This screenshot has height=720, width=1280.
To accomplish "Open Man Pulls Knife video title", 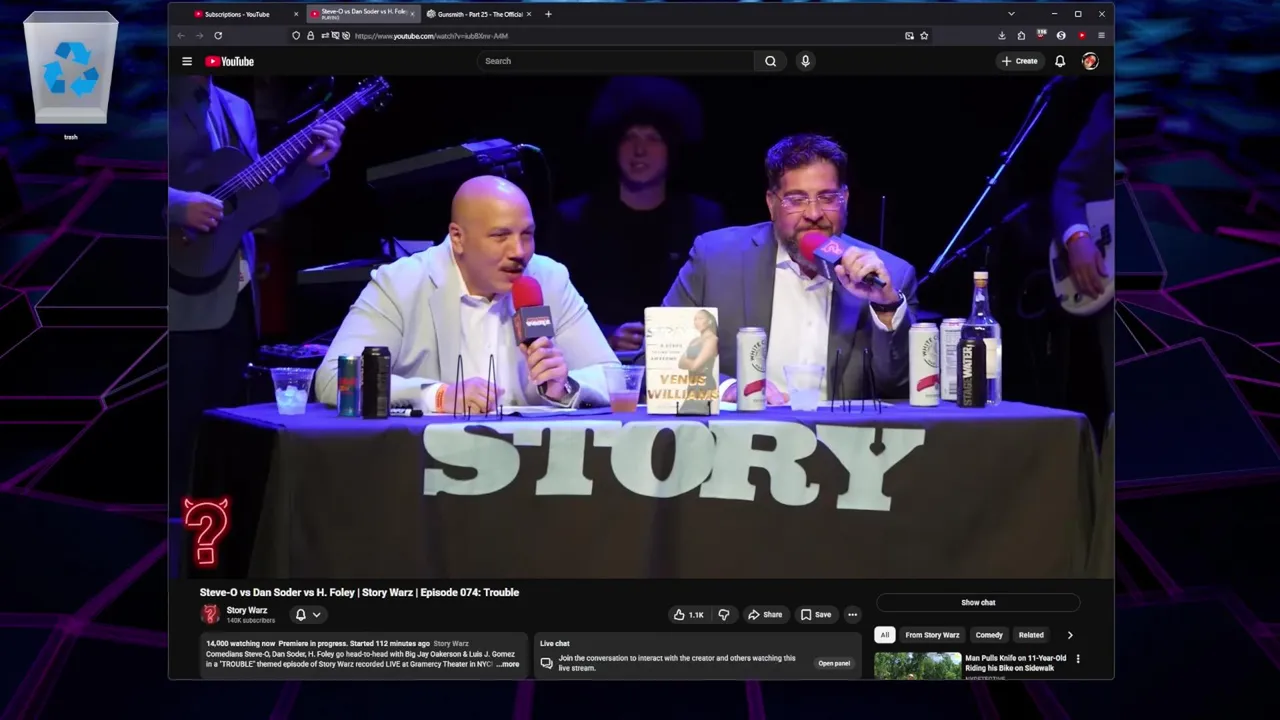I will (1015, 663).
